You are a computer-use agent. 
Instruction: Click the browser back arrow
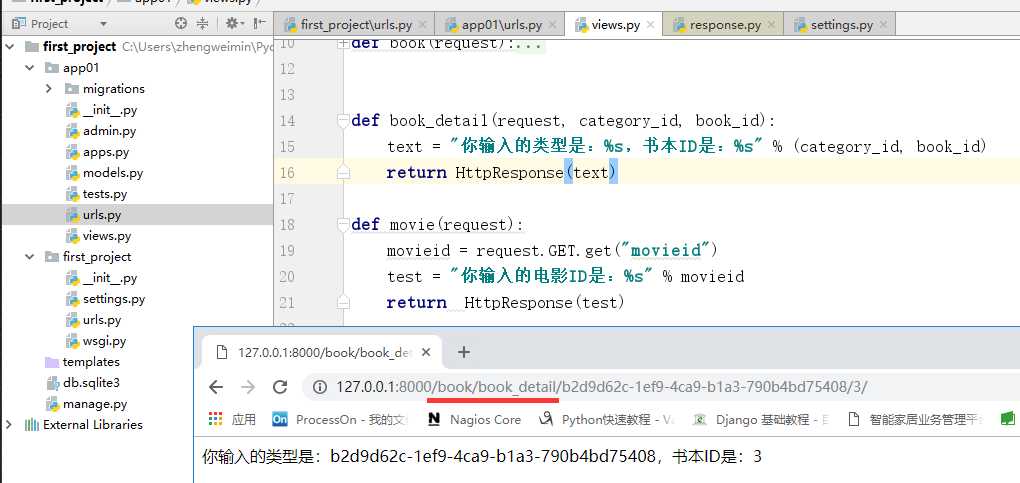pos(216,387)
